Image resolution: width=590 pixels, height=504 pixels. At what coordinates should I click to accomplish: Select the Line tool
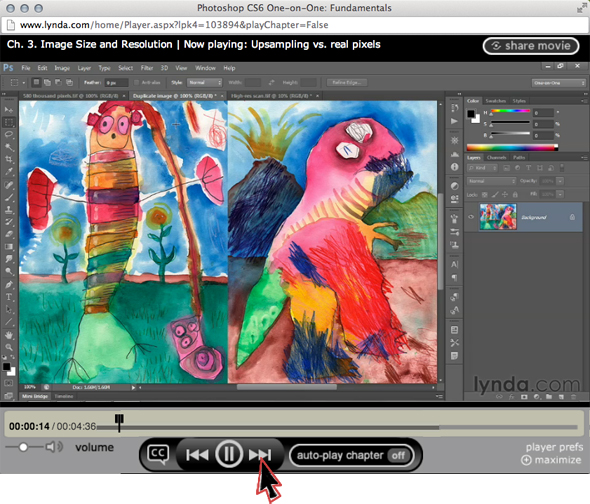[x=9, y=322]
